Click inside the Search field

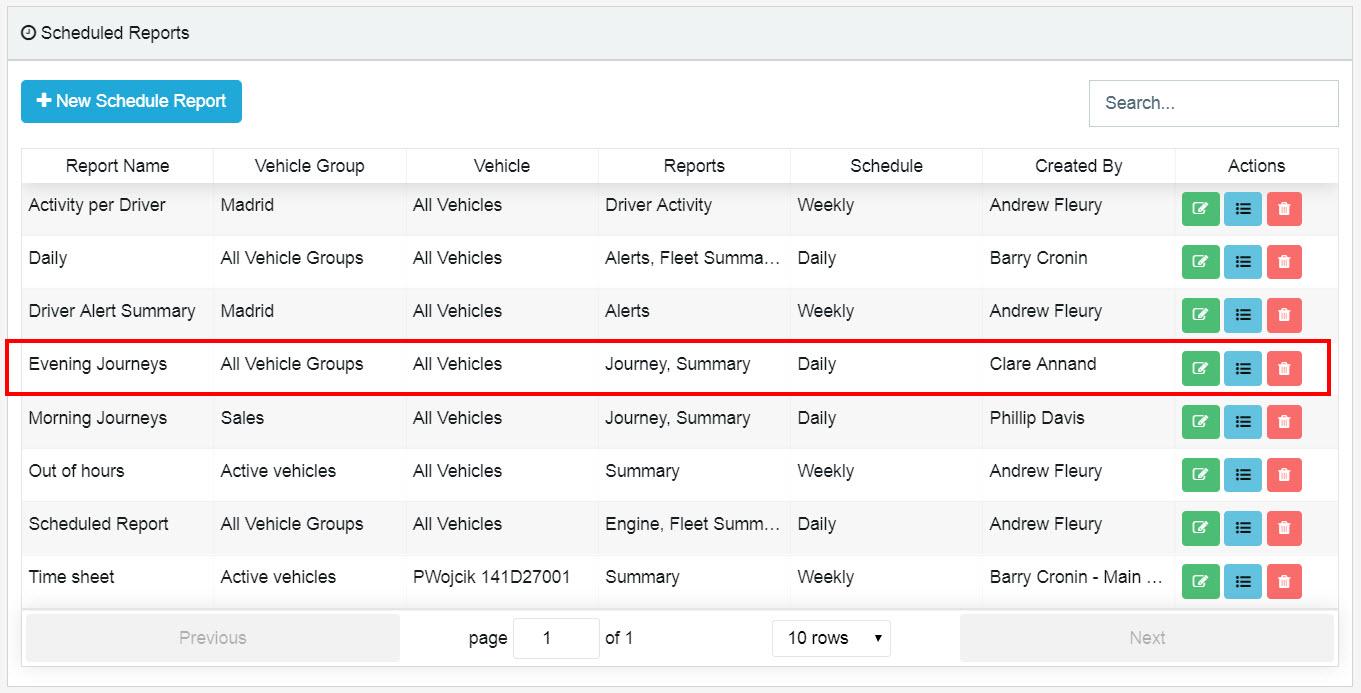pyautogui.click(x=1213, y=103)
